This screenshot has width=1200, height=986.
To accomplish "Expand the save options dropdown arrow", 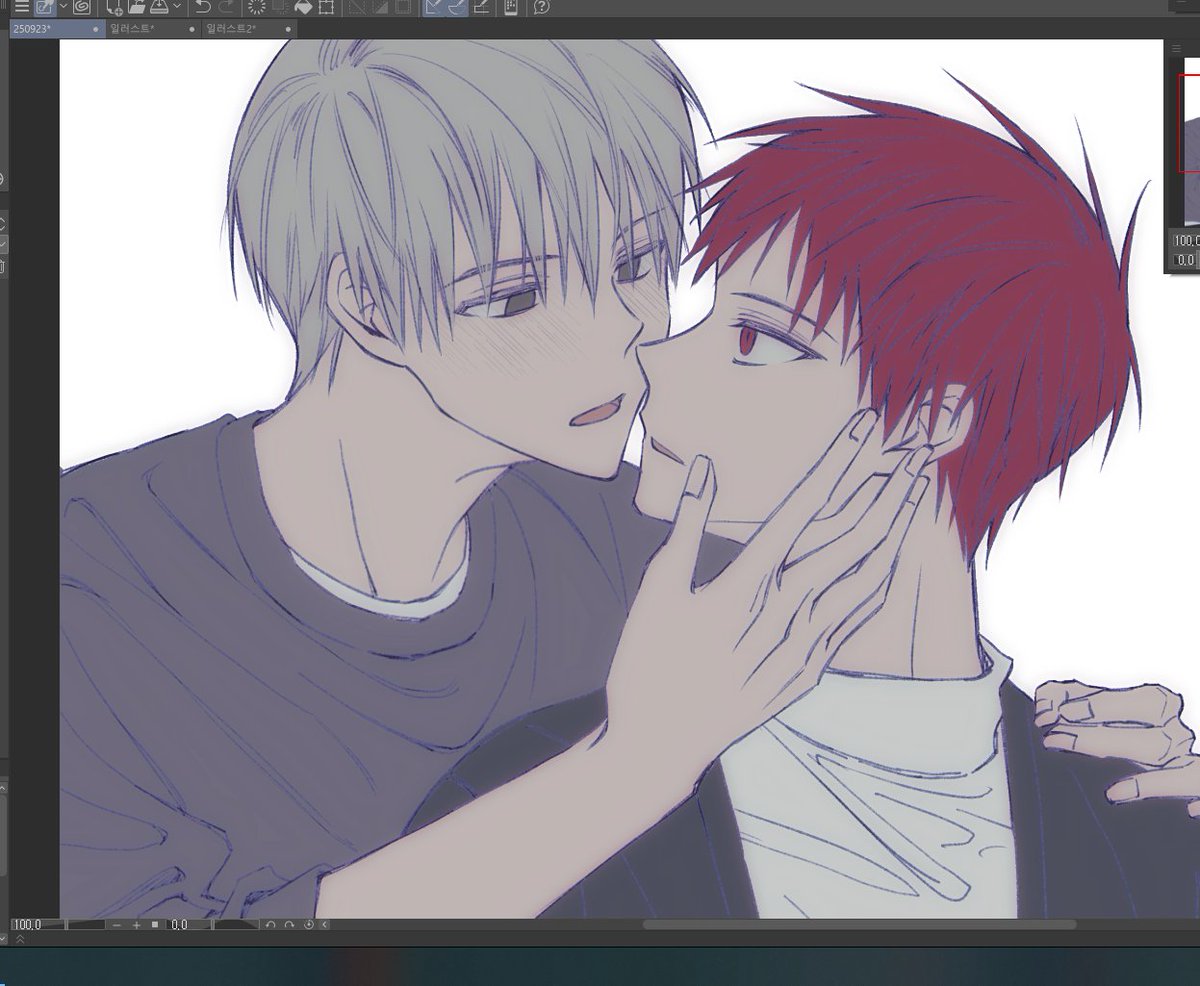I will point(177,6).
